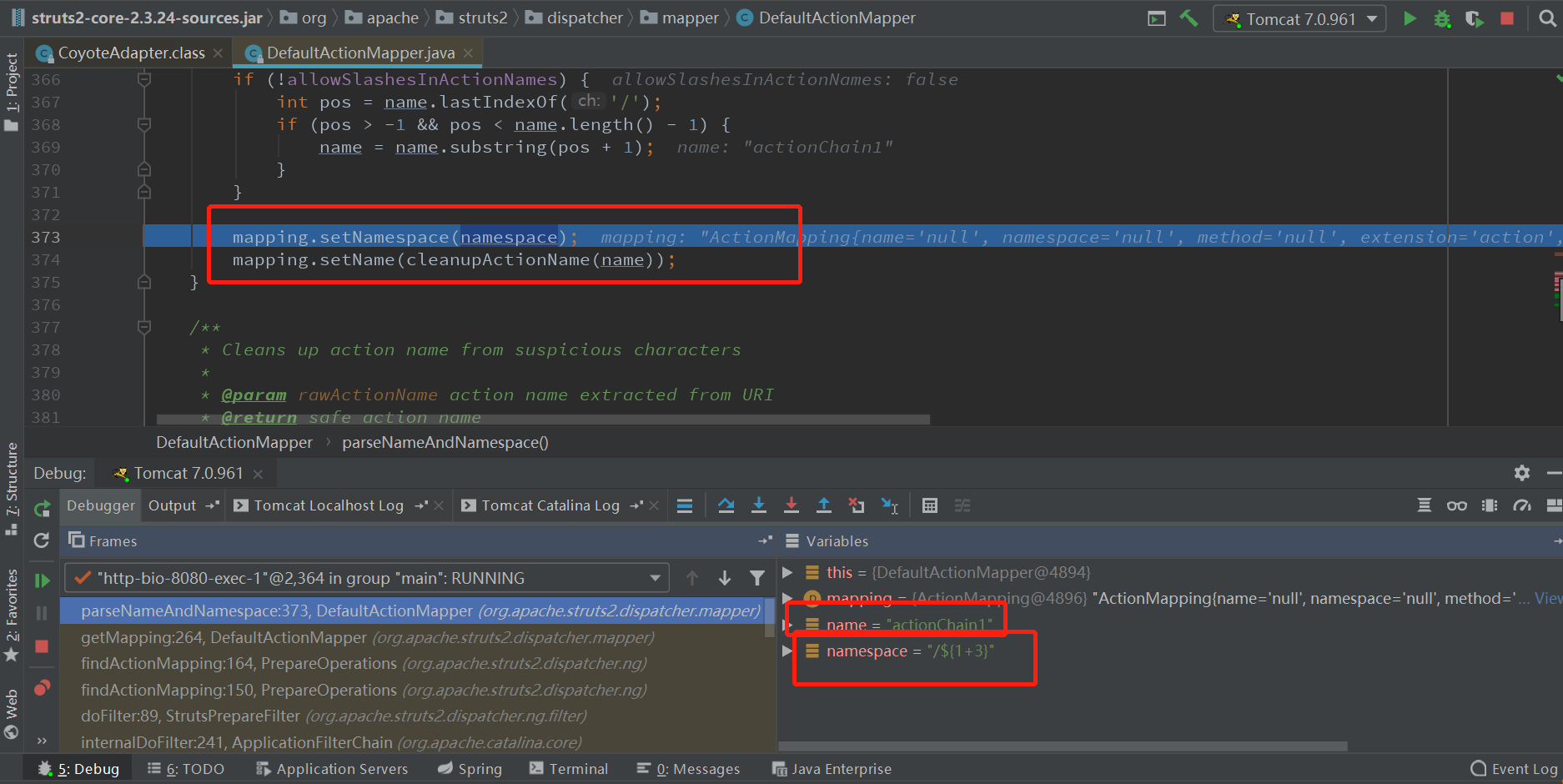Click the Step Out icon
Image resolution: width=1563 pixels, height=784 pixels.
(824, 505)
